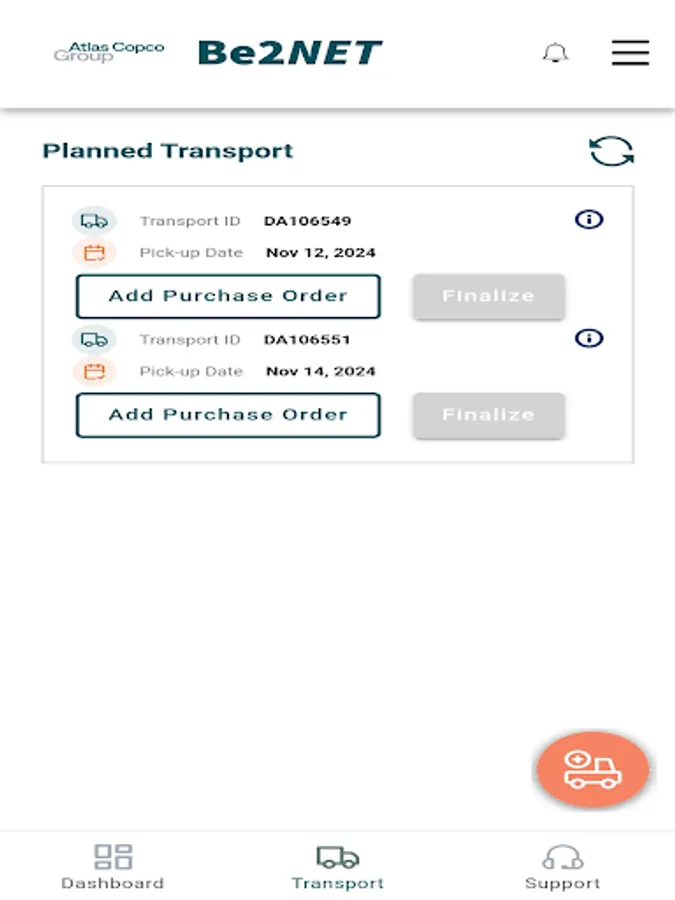Add Purchase Order to transport DA106549
The image size is (675, 900).
[228, 296]
